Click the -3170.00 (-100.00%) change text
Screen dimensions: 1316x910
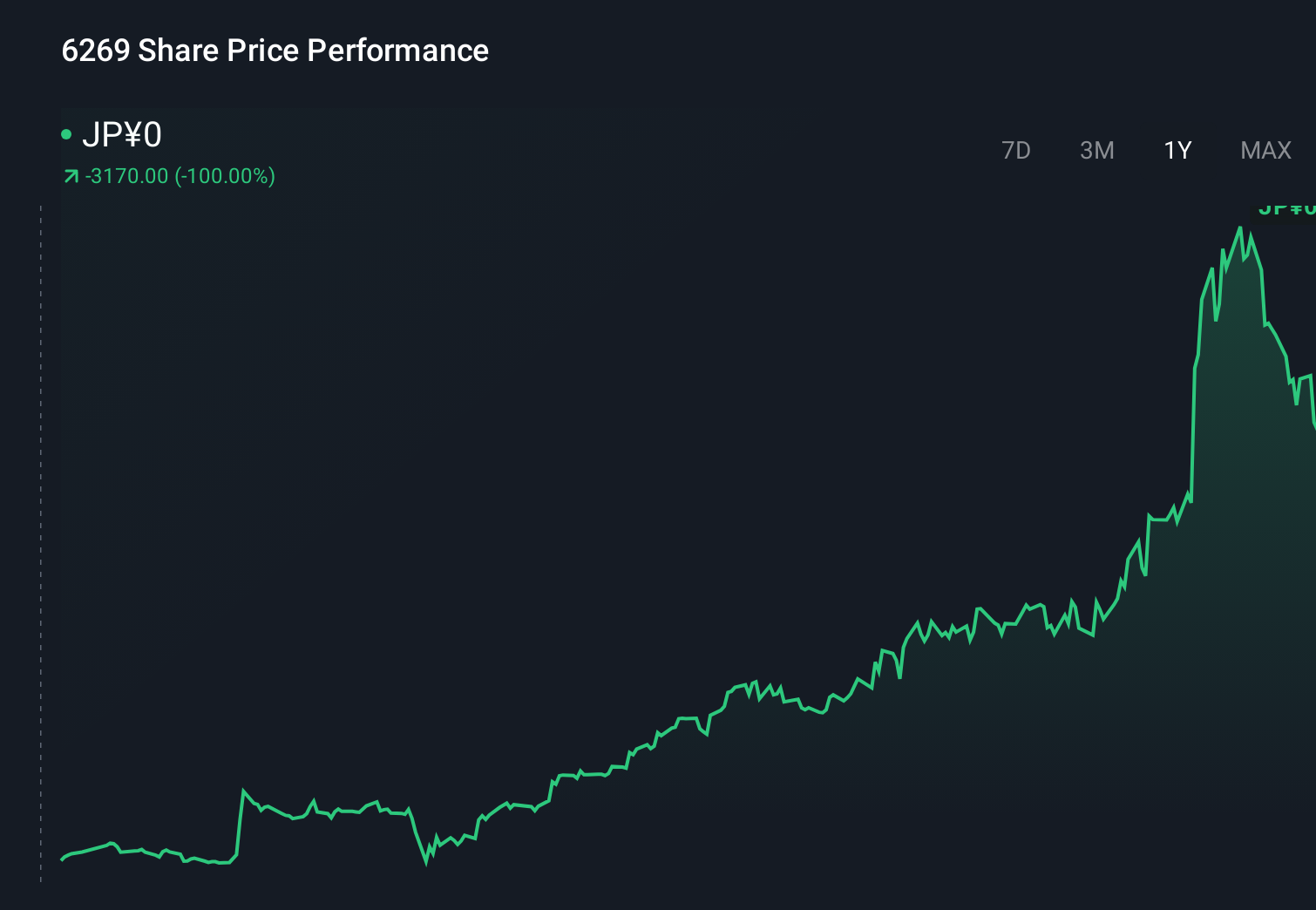click(x=180, y=175)
